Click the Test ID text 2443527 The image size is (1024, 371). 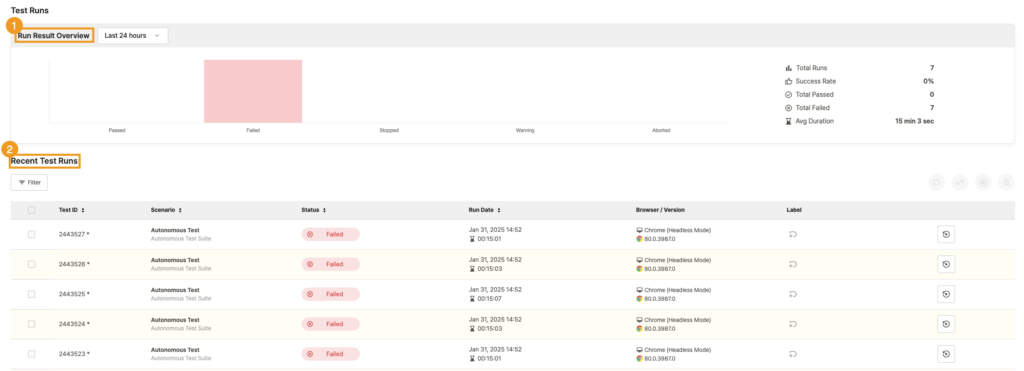[x=72, y=234]
